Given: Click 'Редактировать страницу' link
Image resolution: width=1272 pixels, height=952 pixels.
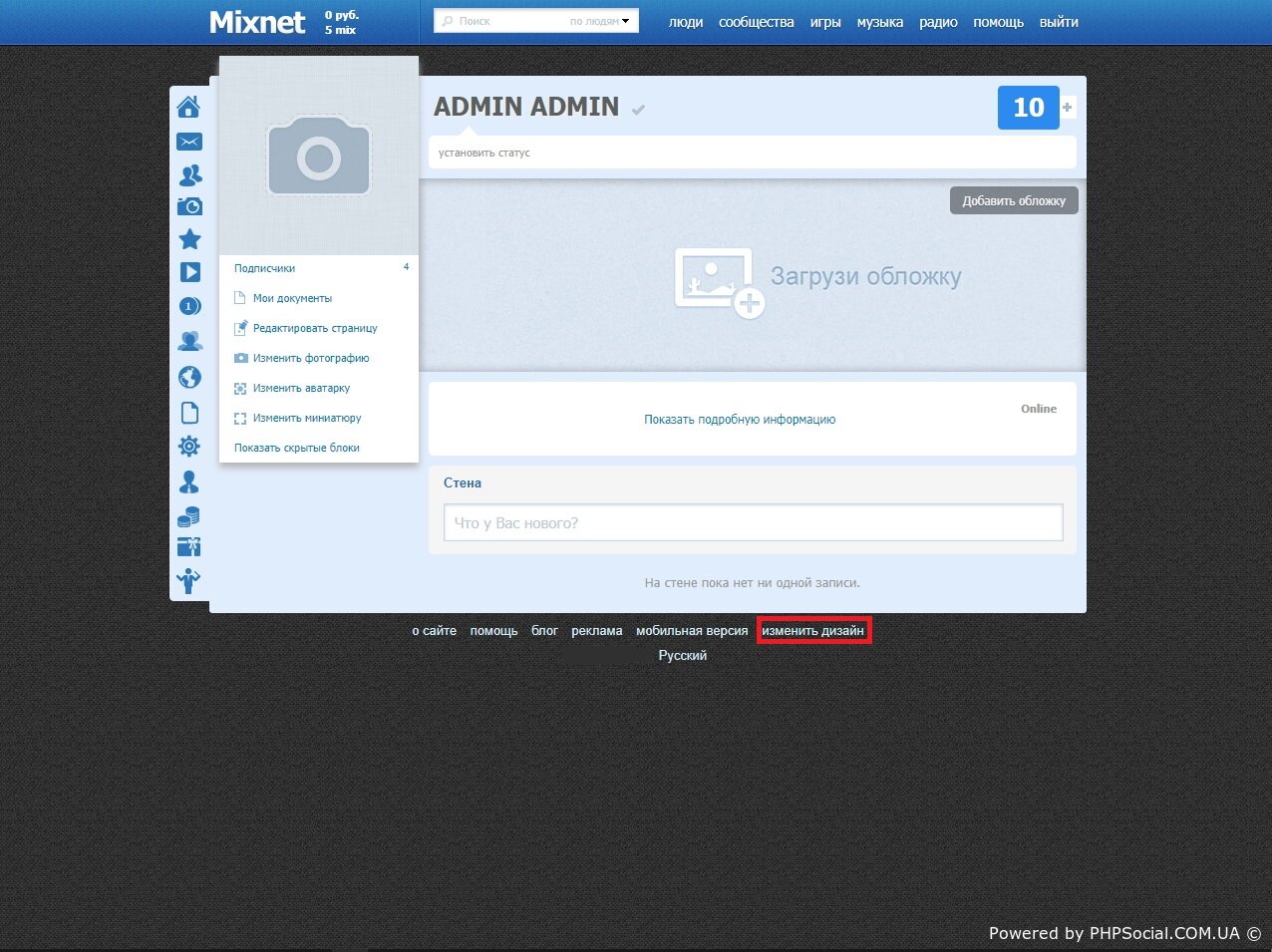Looking at the screenshot, I should 315,328.
